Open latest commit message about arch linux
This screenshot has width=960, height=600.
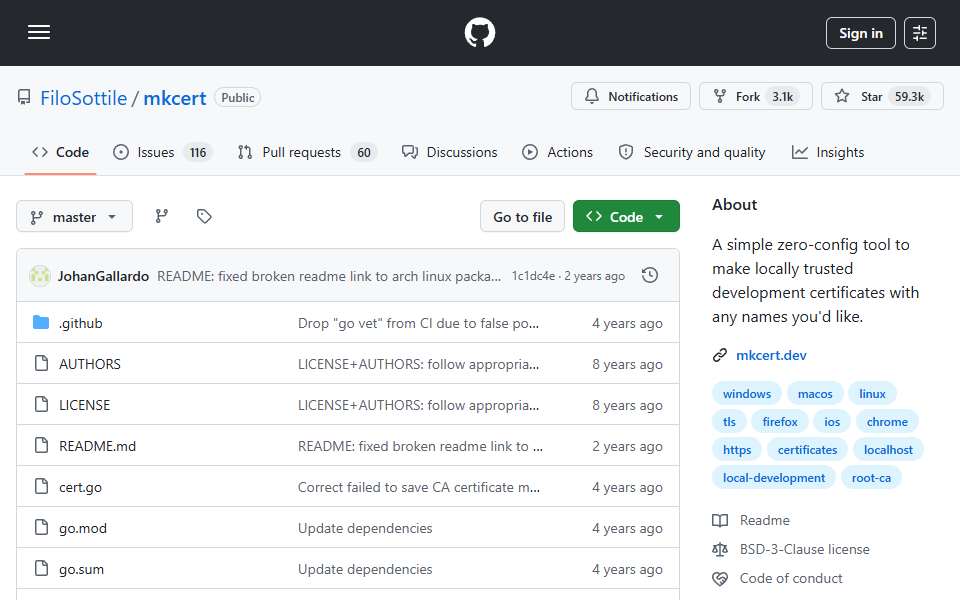click(x=329, y=276)
